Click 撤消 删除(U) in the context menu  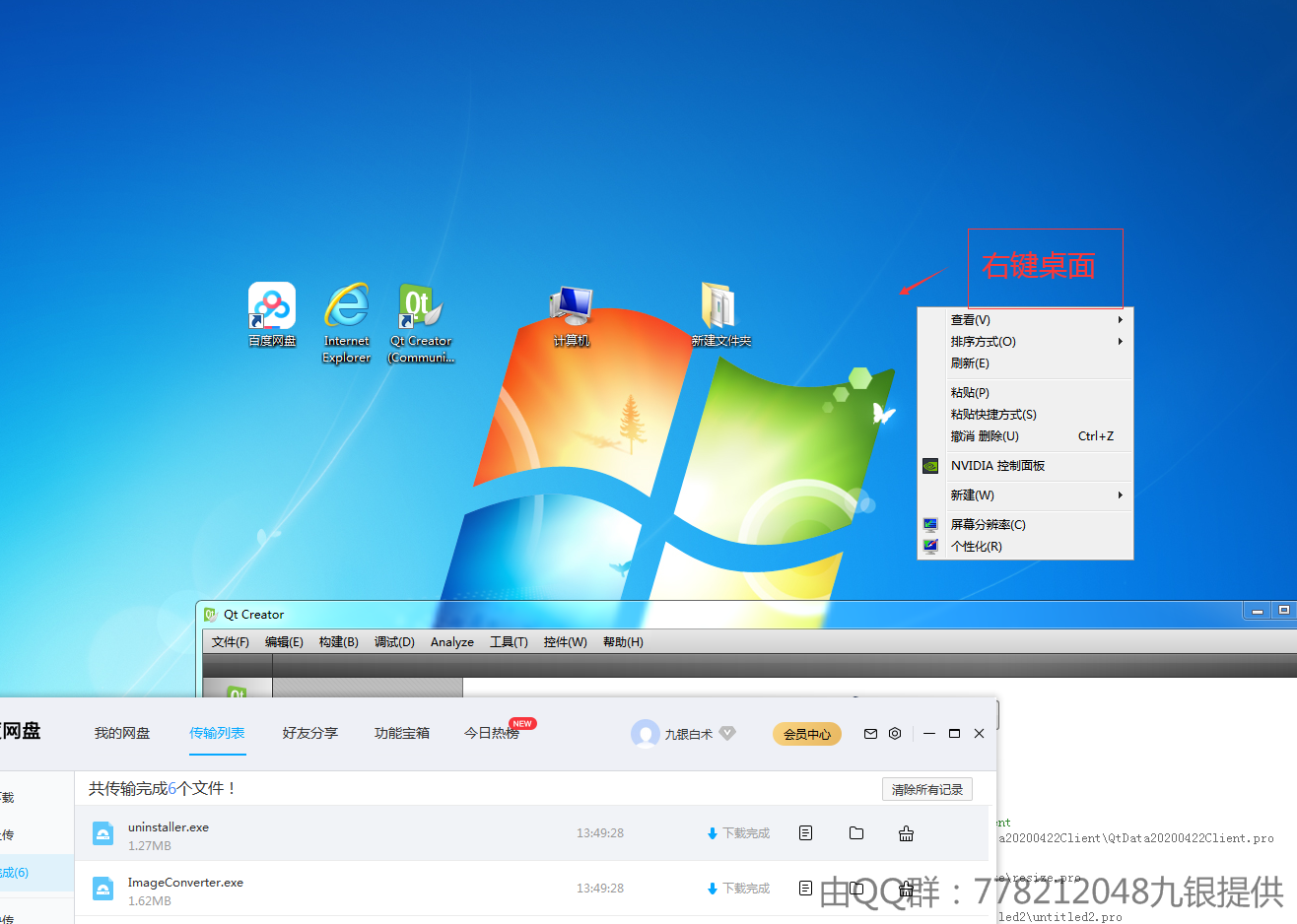tap(1025, 436)
